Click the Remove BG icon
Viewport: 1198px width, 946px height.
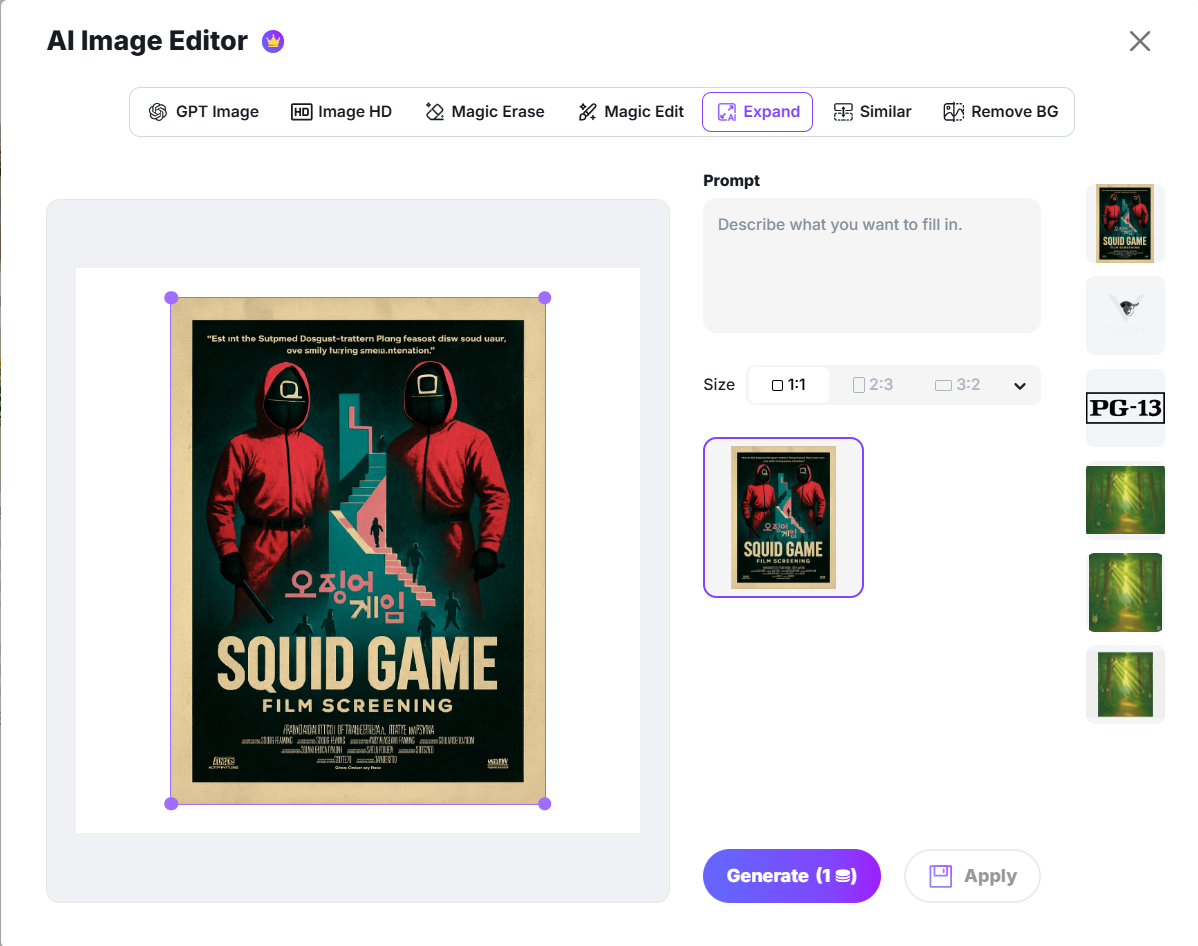coord(954,112)
